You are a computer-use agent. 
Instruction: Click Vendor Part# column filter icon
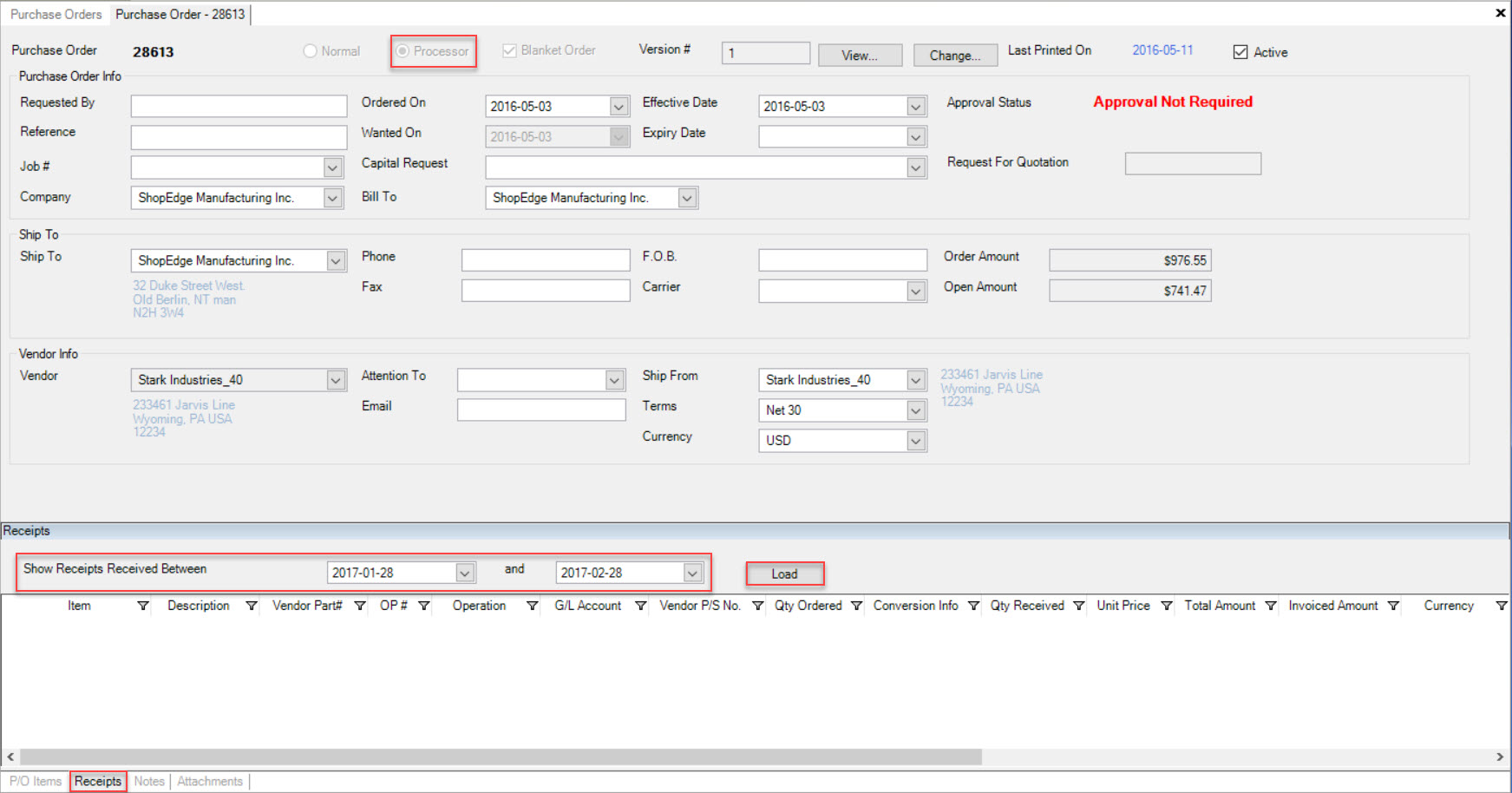360,606
